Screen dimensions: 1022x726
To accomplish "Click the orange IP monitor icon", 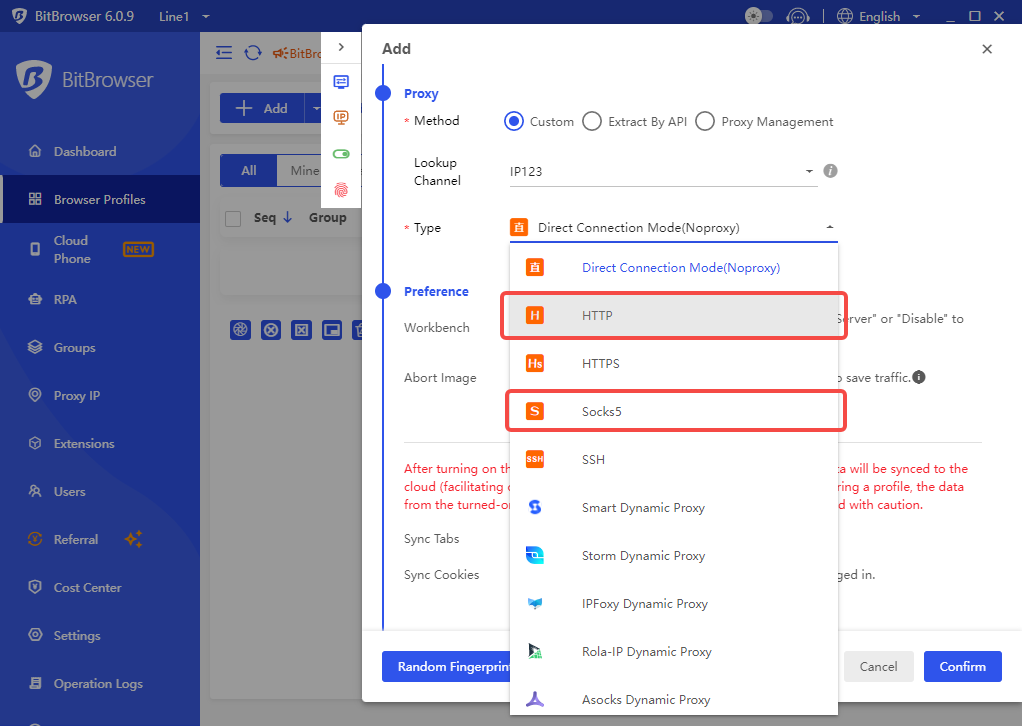I will click(341, 117).
